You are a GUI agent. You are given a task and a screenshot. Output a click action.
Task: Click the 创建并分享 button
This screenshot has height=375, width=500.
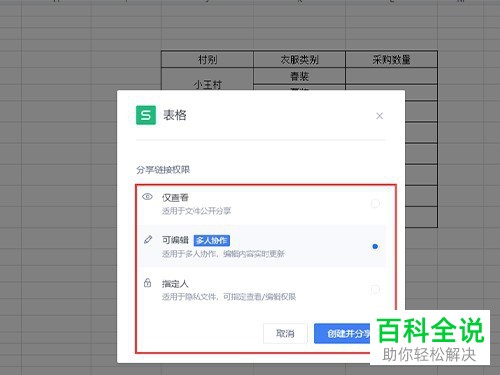click(x=342, y=333)
